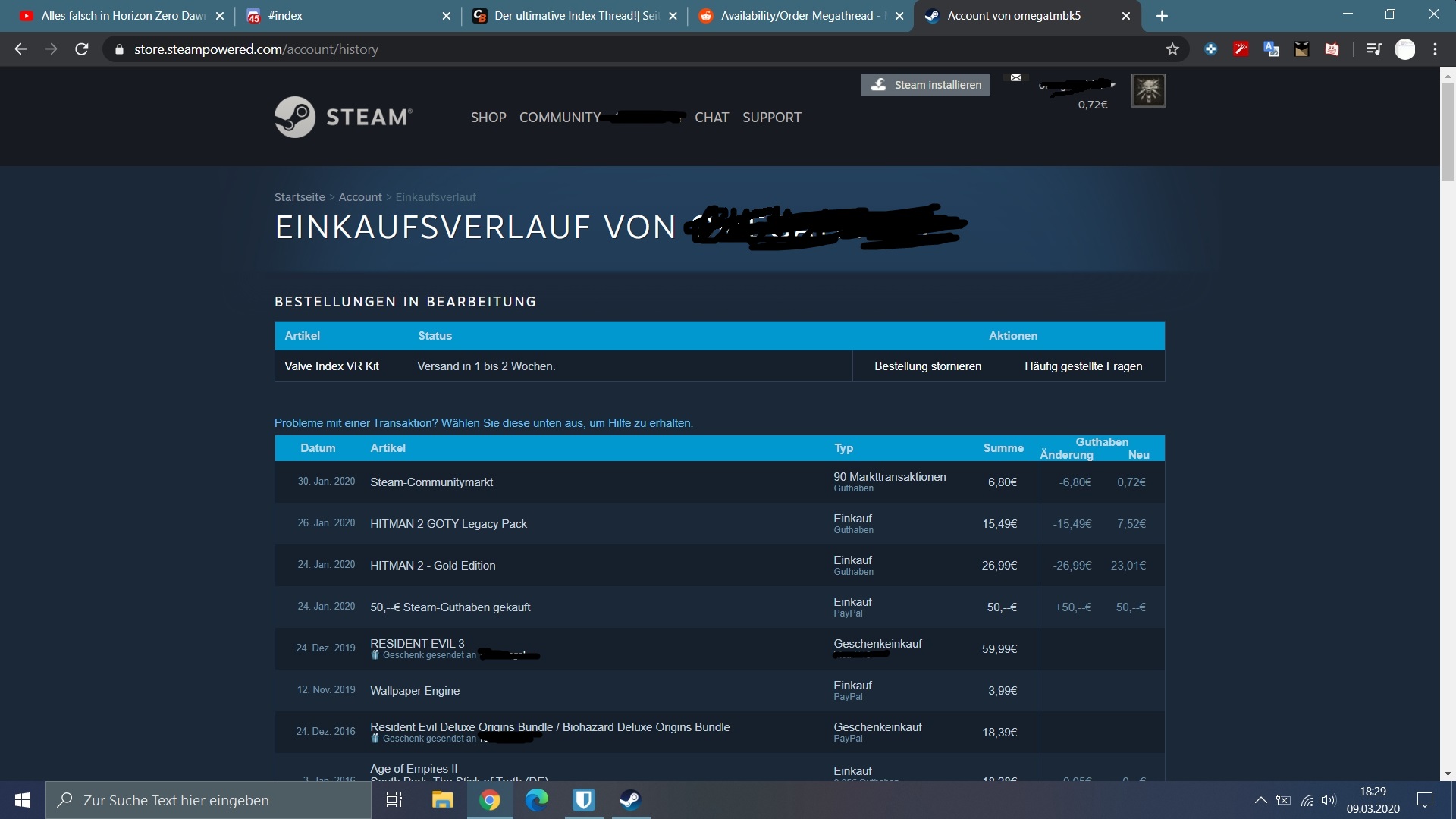Click the Google Translate extension icon
Viewport: 1456px width, 819px height.
(1271, 49)
